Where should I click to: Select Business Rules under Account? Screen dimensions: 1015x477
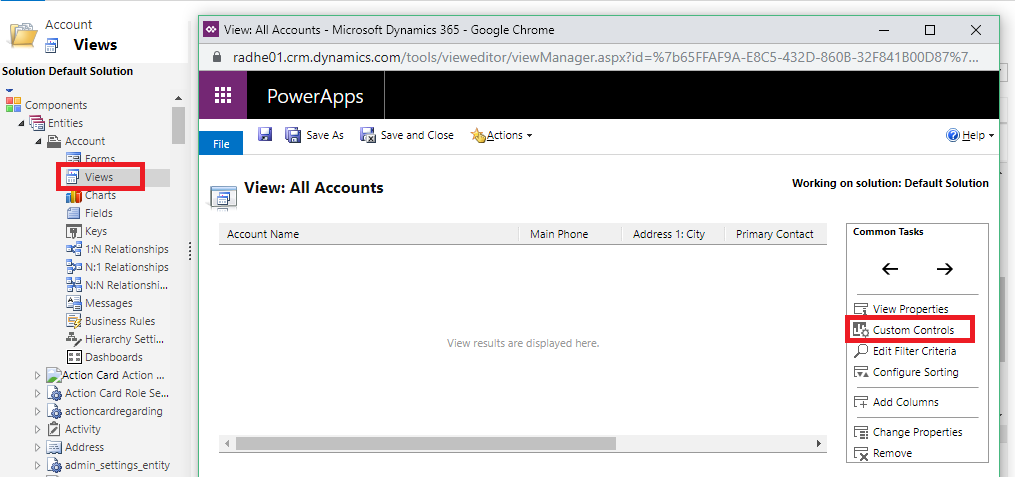click(x=111, y=321)
